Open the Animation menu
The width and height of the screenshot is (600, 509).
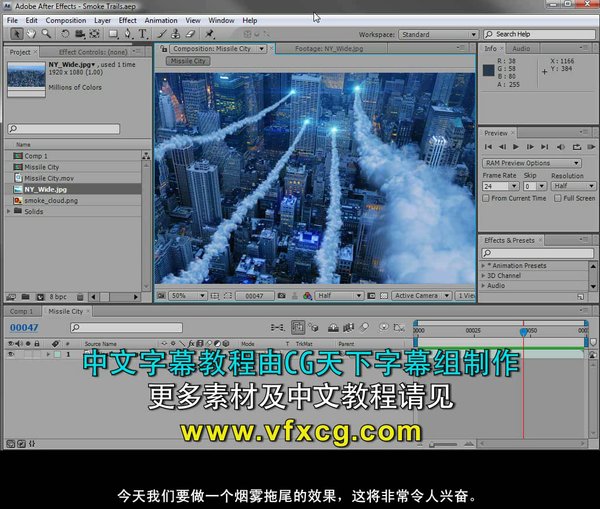(x=161, y=20)
